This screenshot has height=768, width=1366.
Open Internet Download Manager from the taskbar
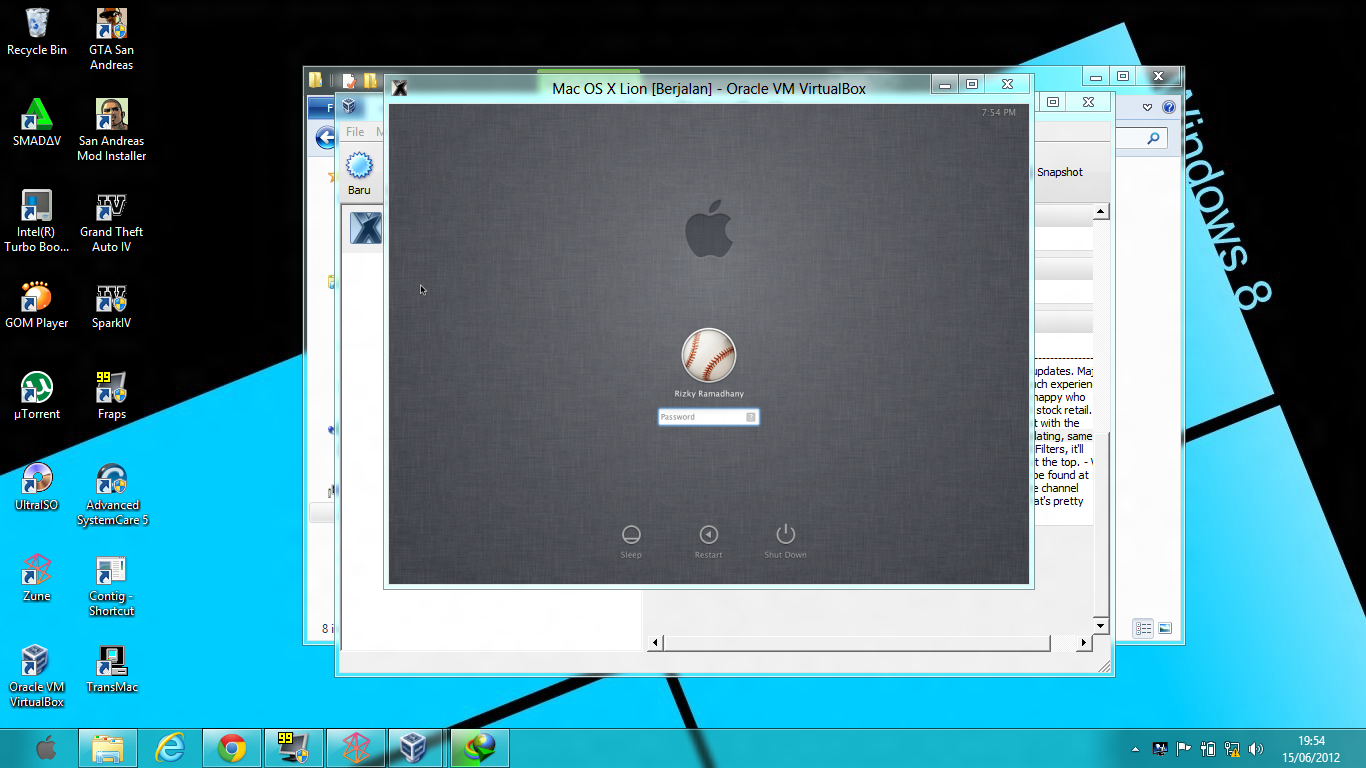click(479, 747)
